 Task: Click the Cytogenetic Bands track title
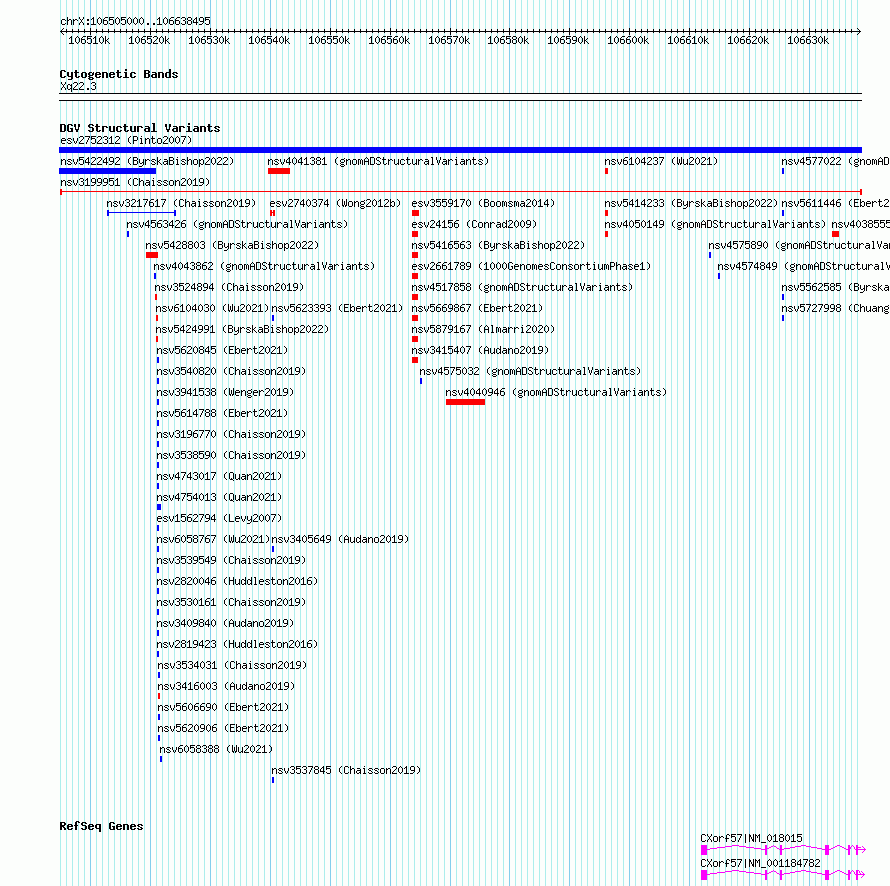coord(119,74)
